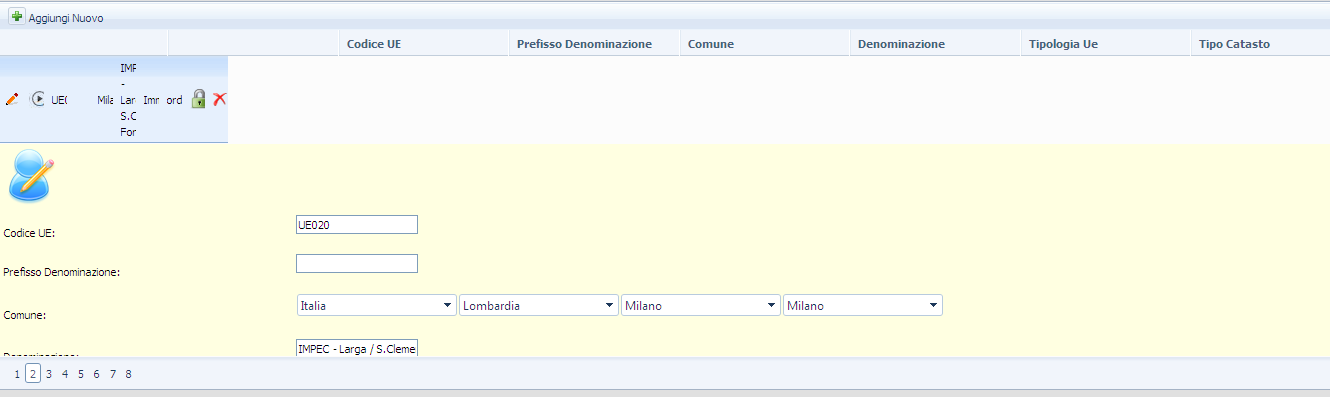Image resolution: width=1330 pixels, height=397 pixels.
Task: Click the truncated UE code cell in row
Action: coord(59,100)
